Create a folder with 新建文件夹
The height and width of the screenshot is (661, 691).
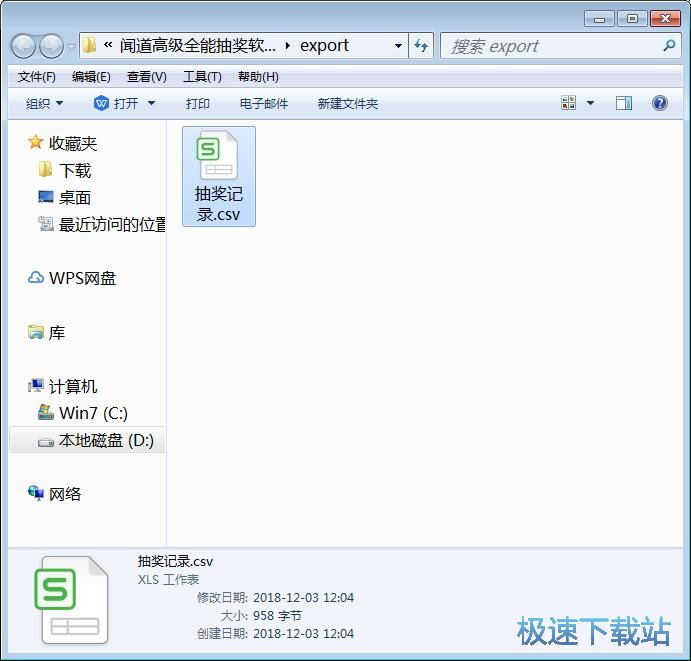coord(348,104)
